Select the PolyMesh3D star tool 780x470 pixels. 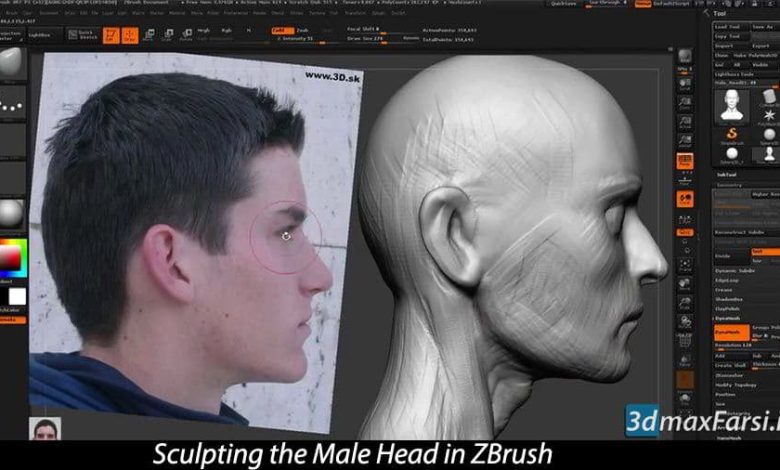click(x=770, y=116)
